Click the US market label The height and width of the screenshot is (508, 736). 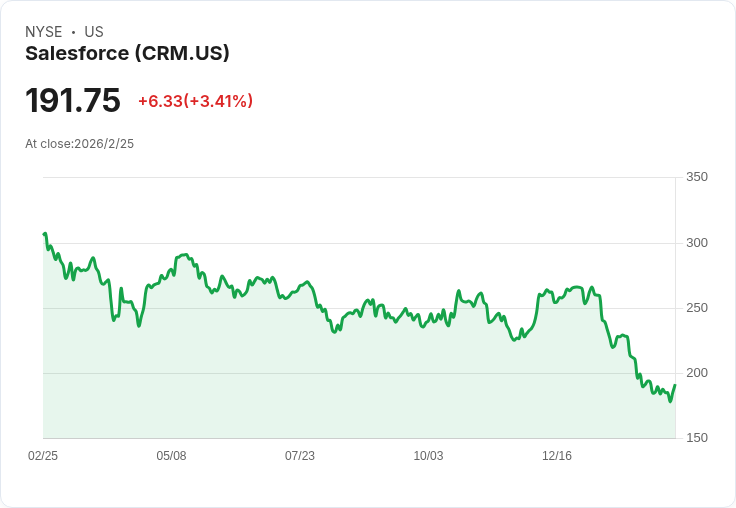pyautogui.click(x=94, y=32)
